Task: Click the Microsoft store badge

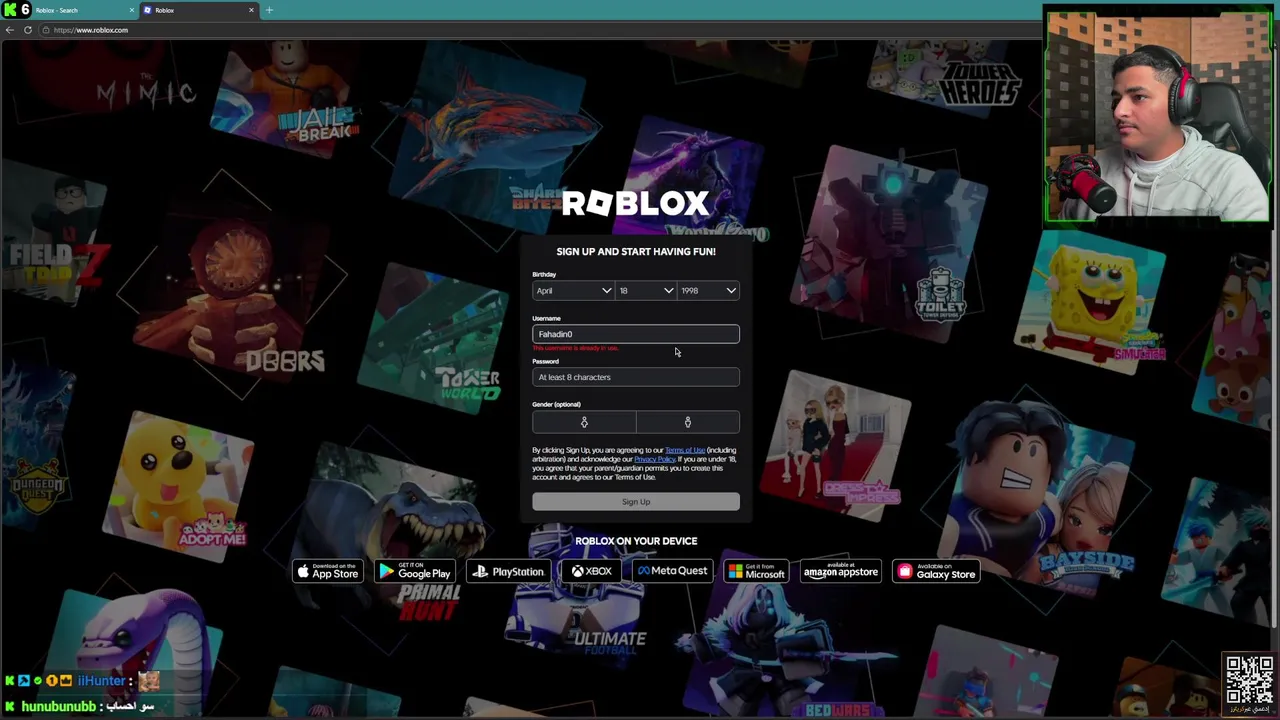Action: tap(757, 571)
